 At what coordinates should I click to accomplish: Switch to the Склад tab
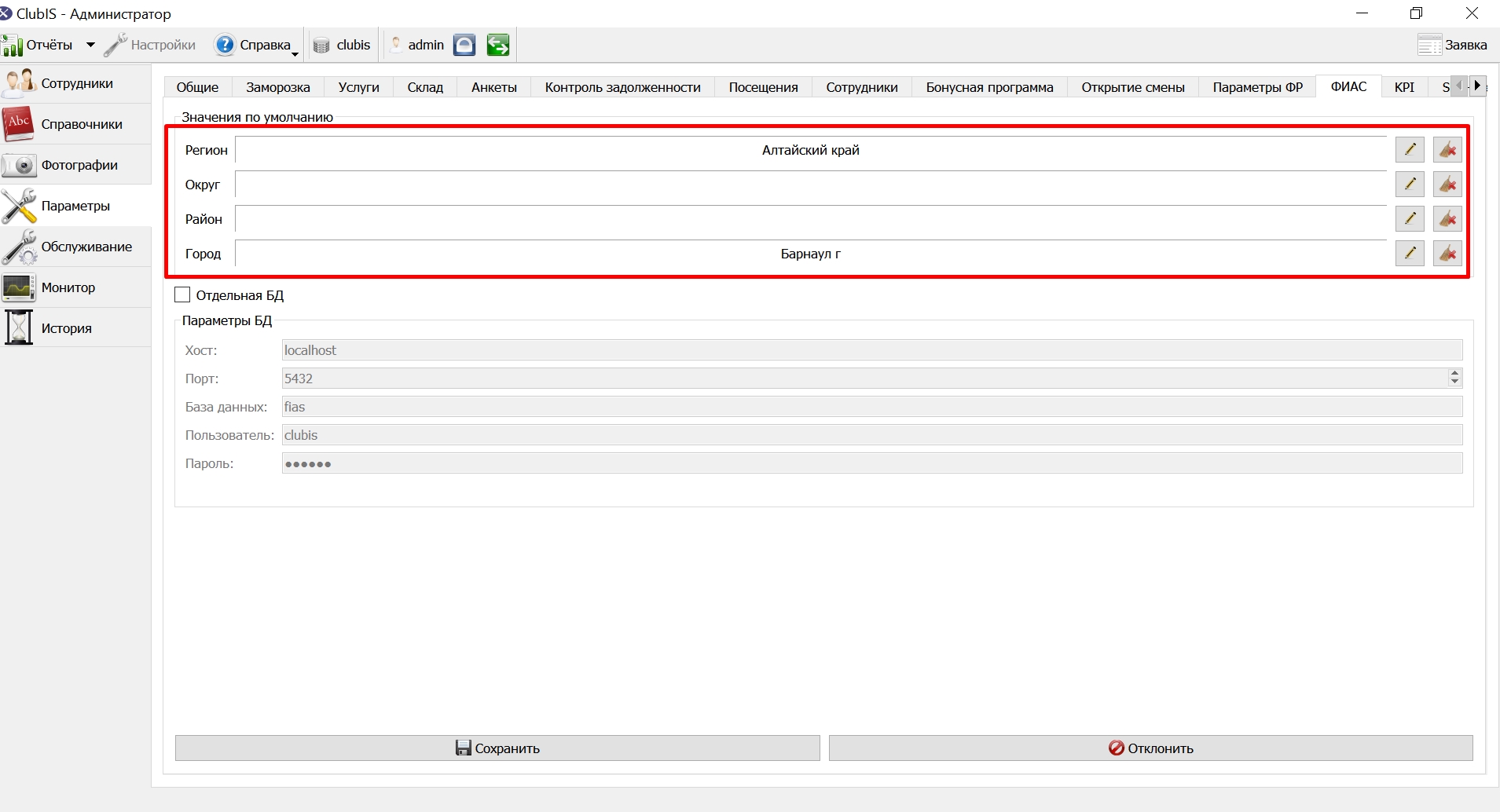pos(425,87)
